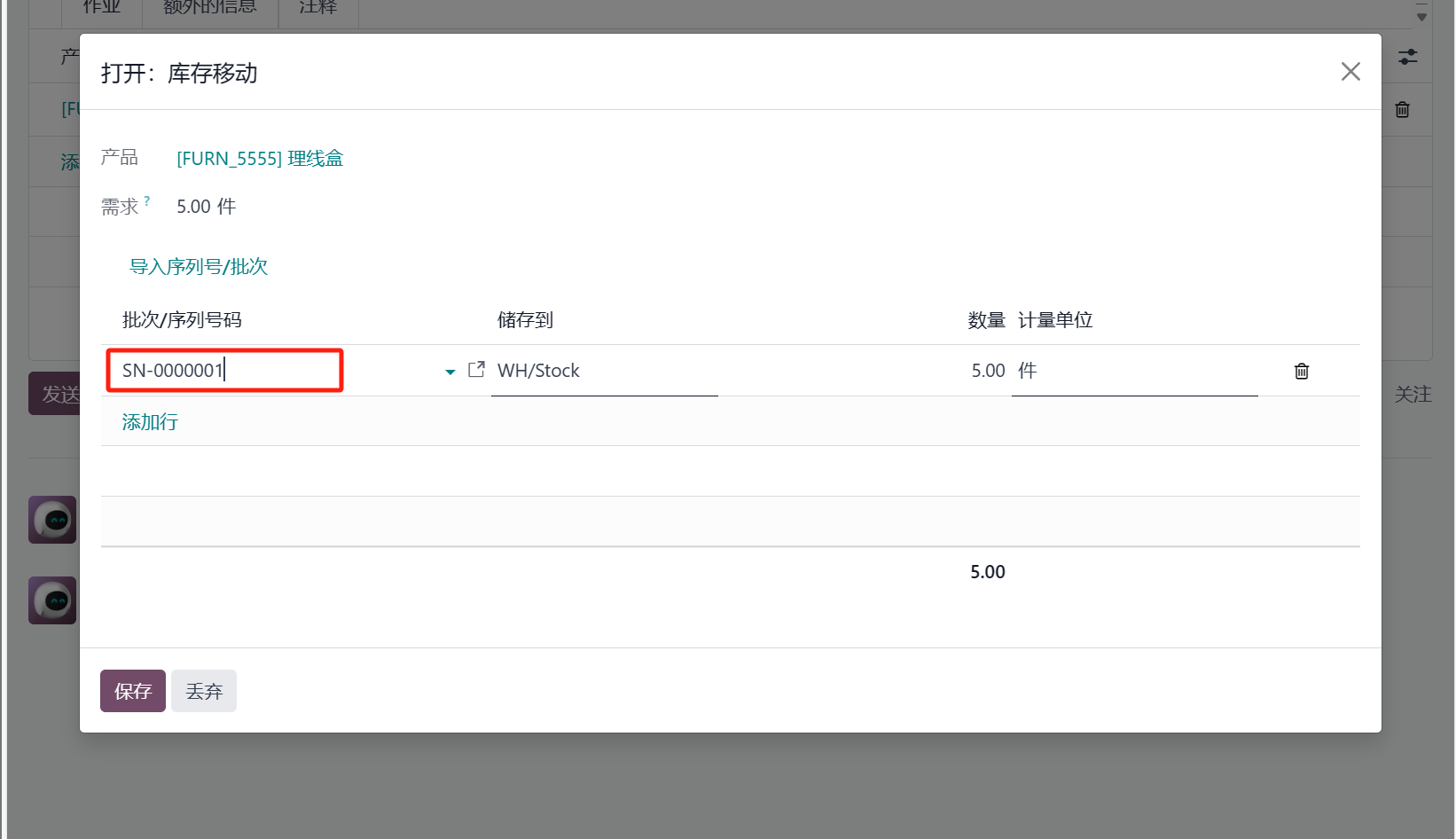
Task: Click the upper OdooBot avatar in background
Action: (52, 520)
